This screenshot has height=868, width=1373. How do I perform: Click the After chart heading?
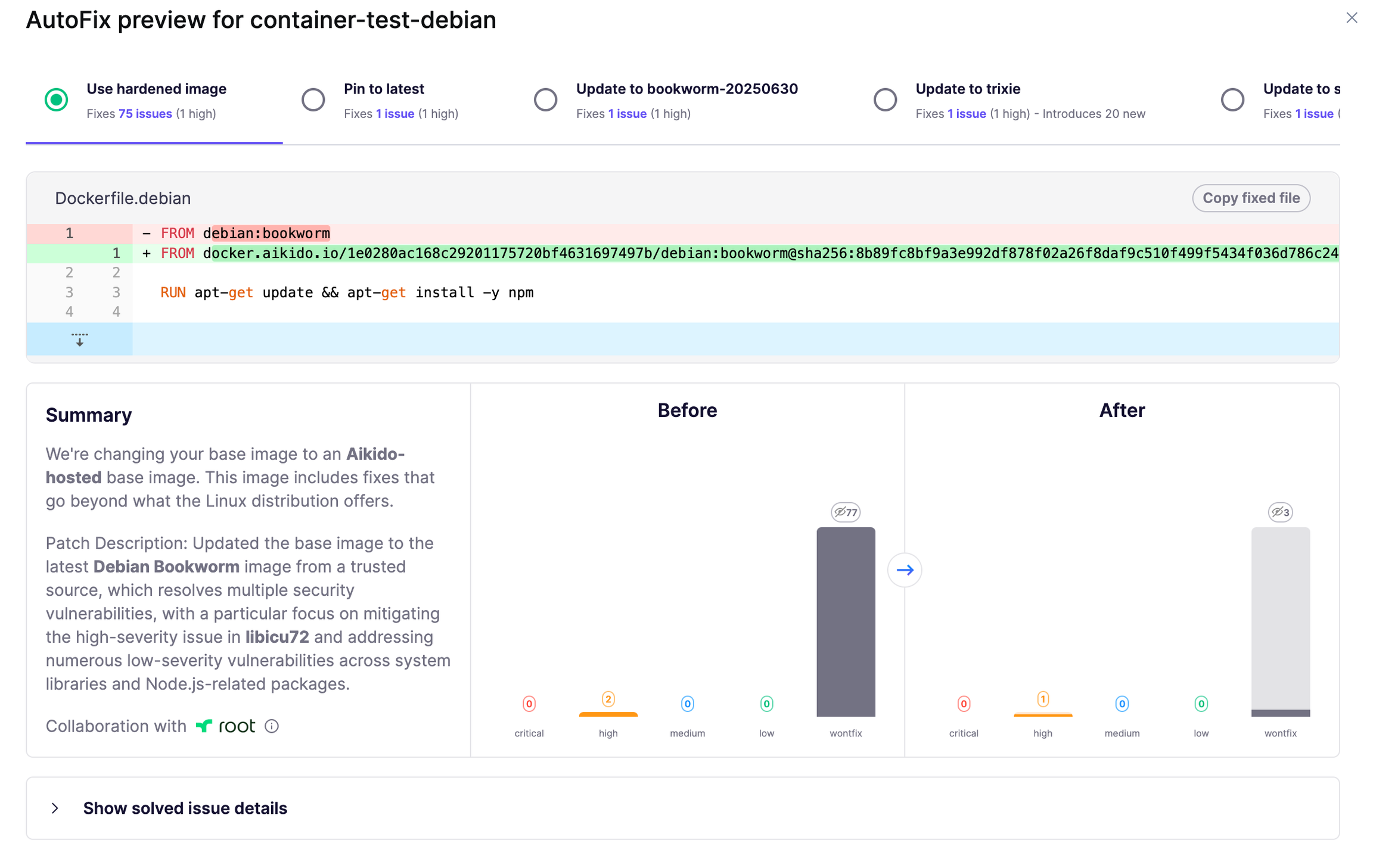1122,410
